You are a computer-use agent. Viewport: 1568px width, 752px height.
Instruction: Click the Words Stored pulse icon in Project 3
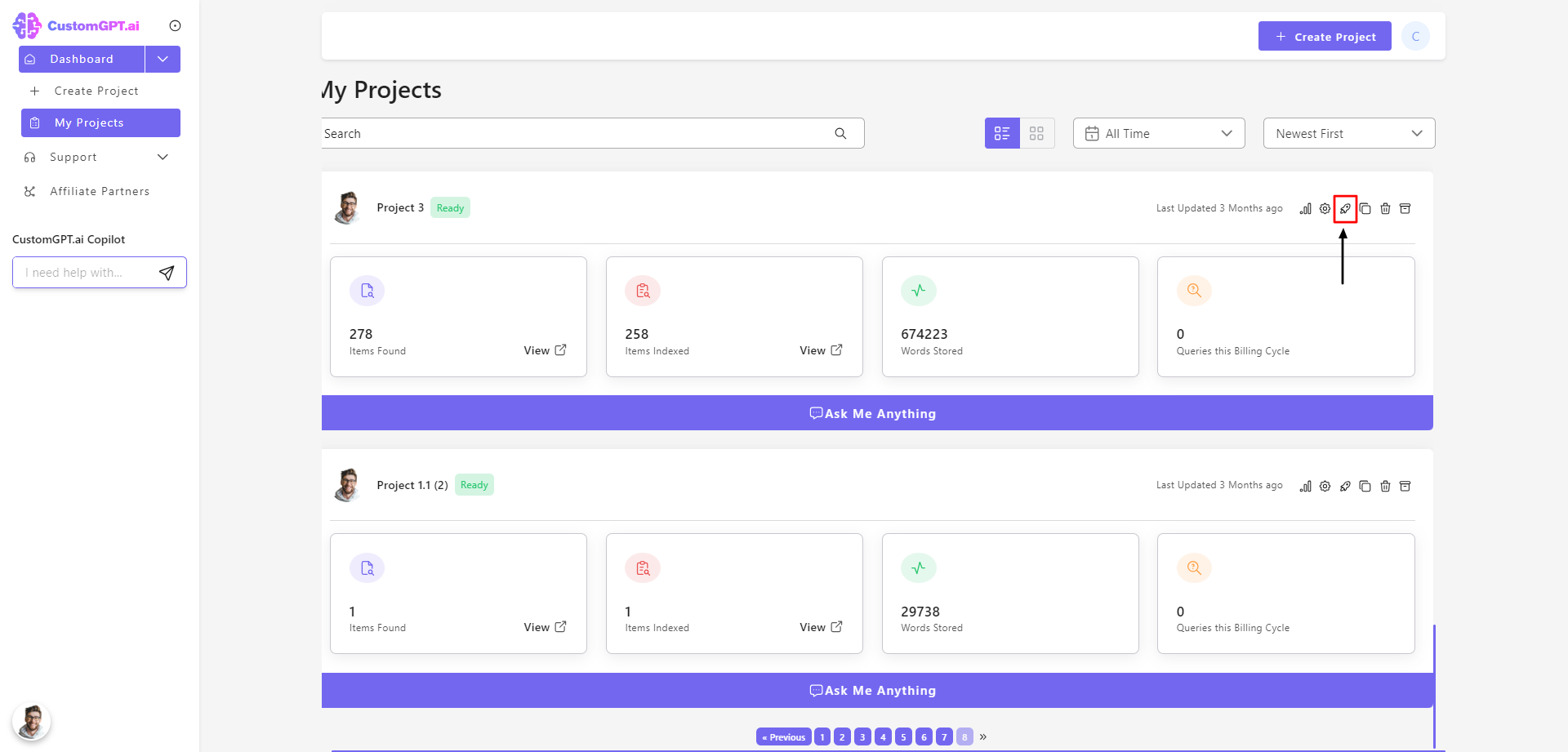coord(919,291)
